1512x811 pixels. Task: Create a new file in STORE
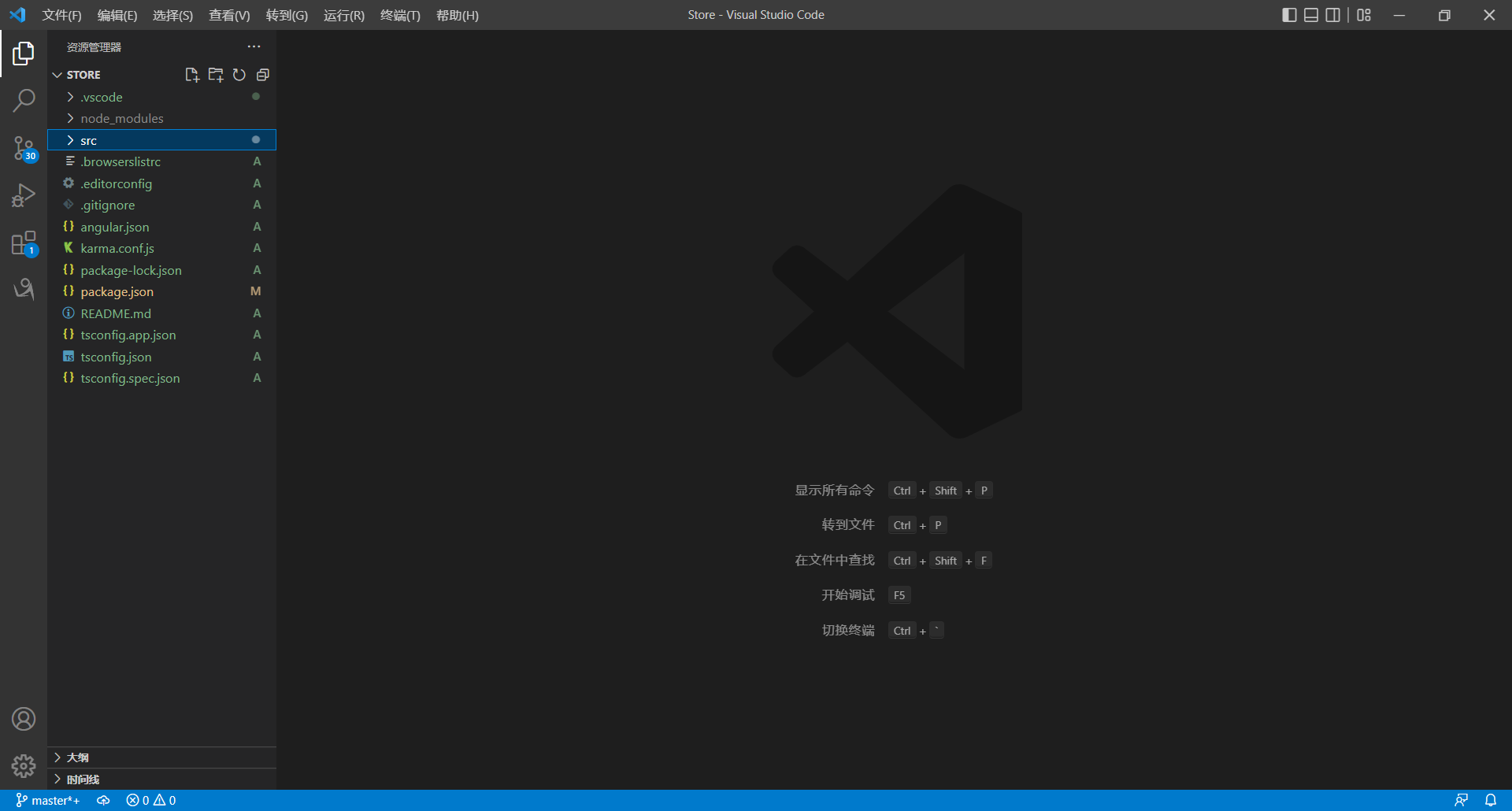pyautogui.click(x=191, y=75)
